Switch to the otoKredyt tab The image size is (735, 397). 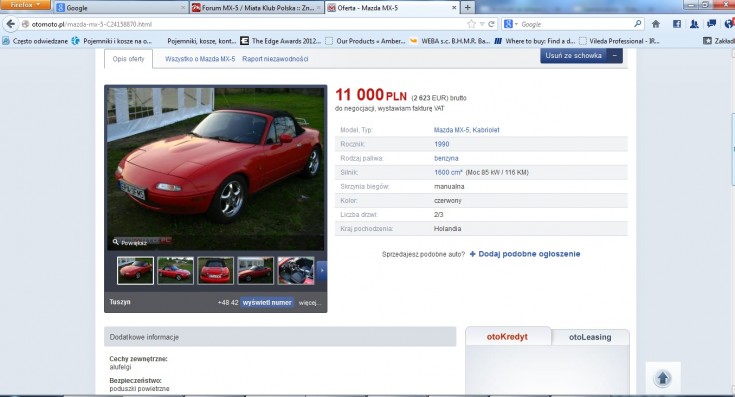(x=507, y=337)
